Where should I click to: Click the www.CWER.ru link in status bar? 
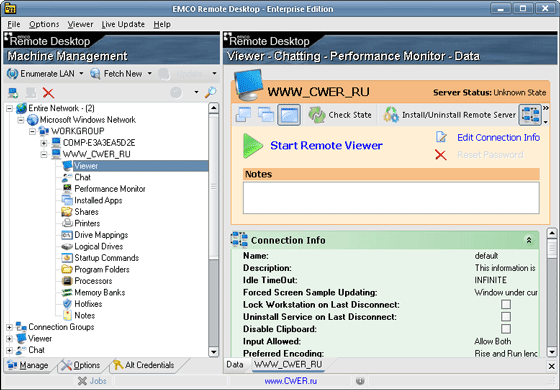tap(291, 381)
